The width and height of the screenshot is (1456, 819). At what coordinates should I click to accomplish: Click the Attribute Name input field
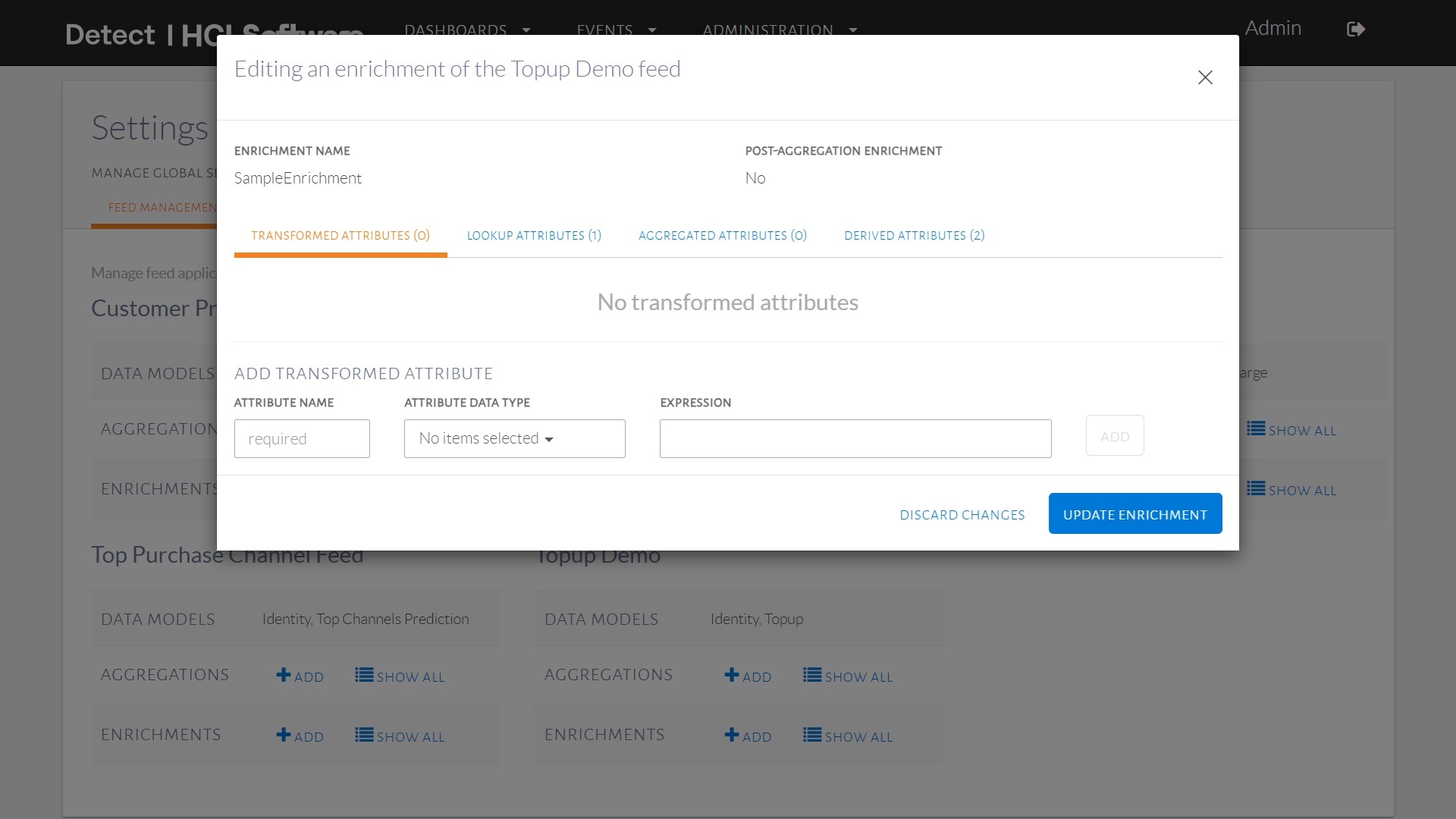click(x=302, y=438)
